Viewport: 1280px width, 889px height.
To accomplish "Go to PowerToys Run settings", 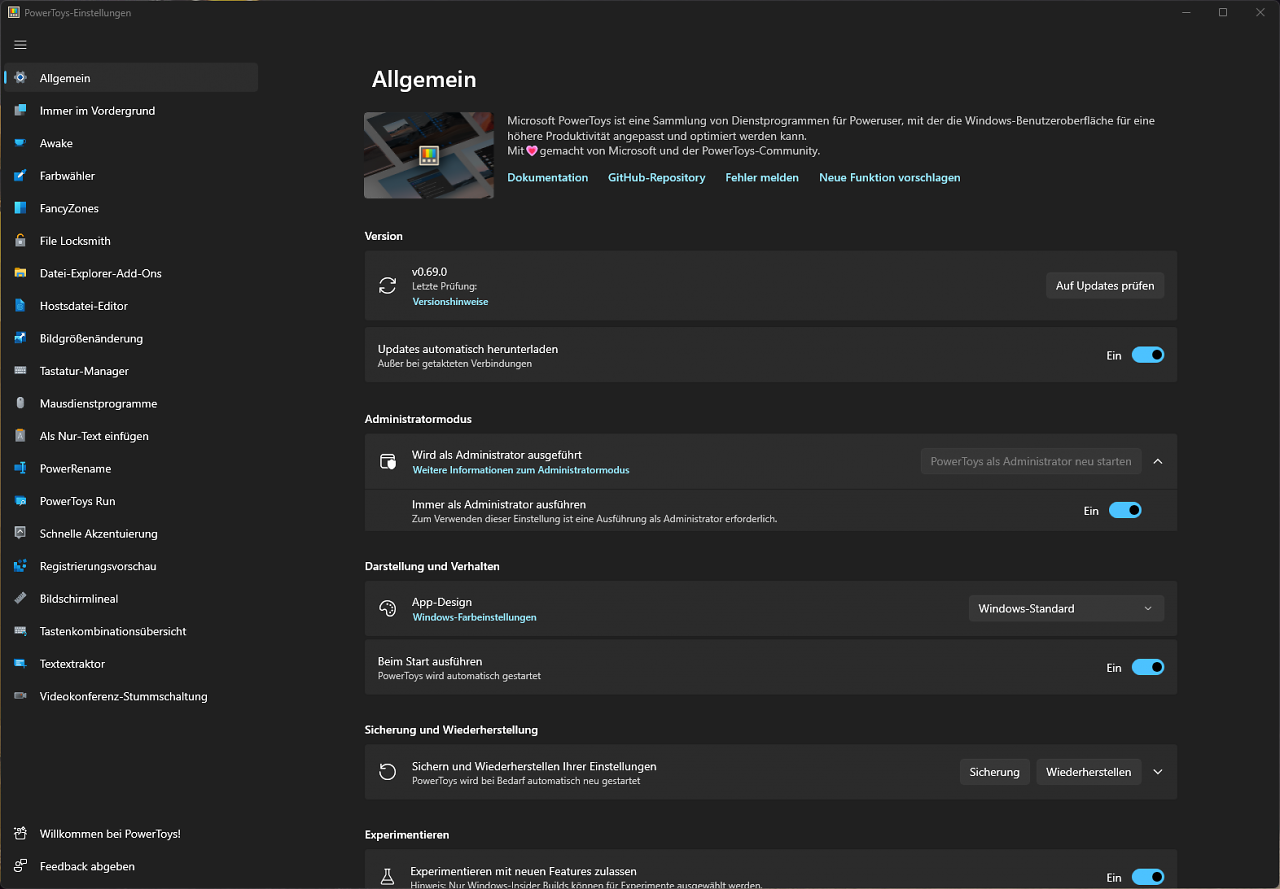I will tap(131, 501).
